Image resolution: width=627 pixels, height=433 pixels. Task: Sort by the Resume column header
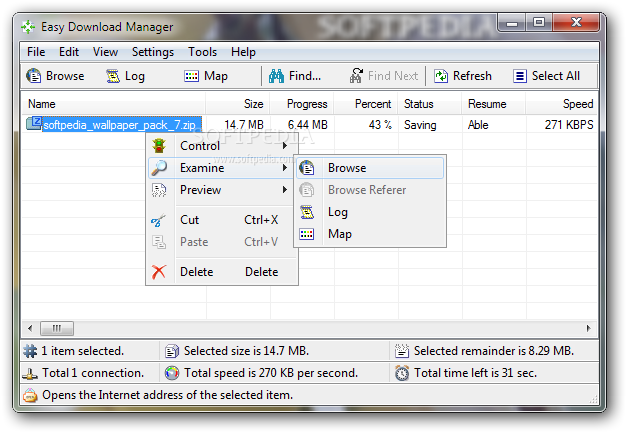(494, 104)
